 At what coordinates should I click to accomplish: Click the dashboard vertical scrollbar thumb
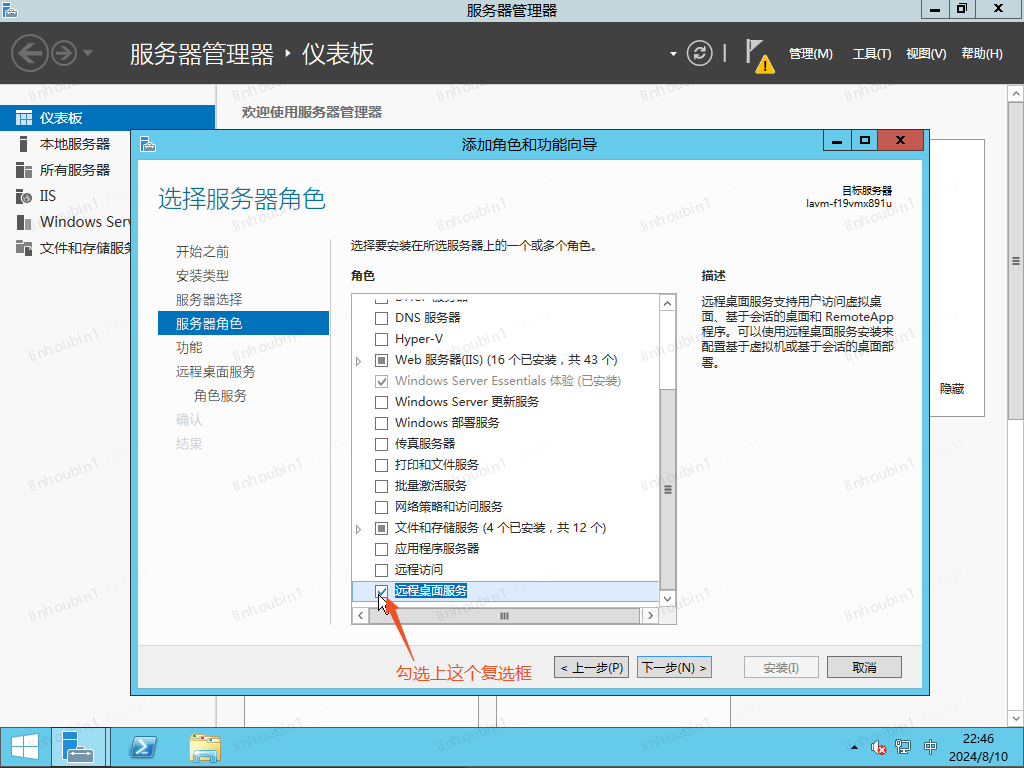coord(1016,261)
